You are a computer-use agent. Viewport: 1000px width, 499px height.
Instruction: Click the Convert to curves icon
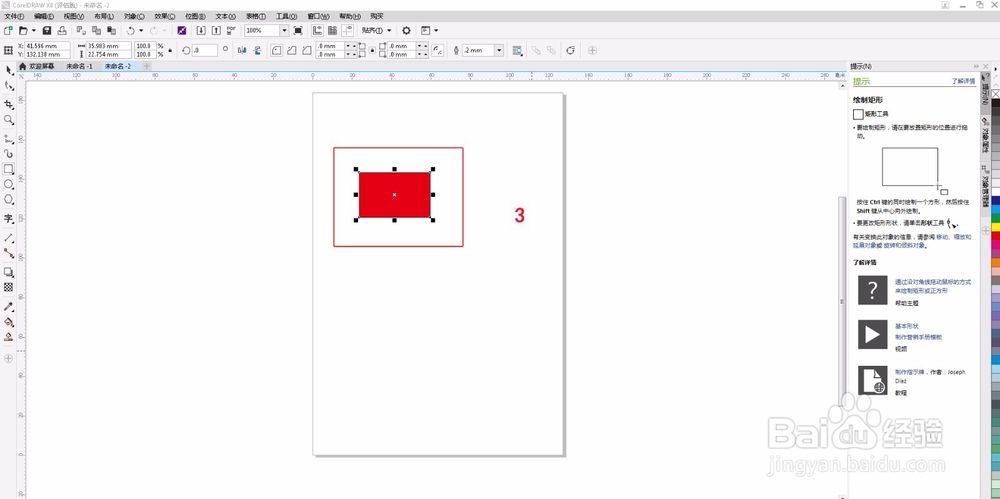pyautogui.click(x=570, y=50)
